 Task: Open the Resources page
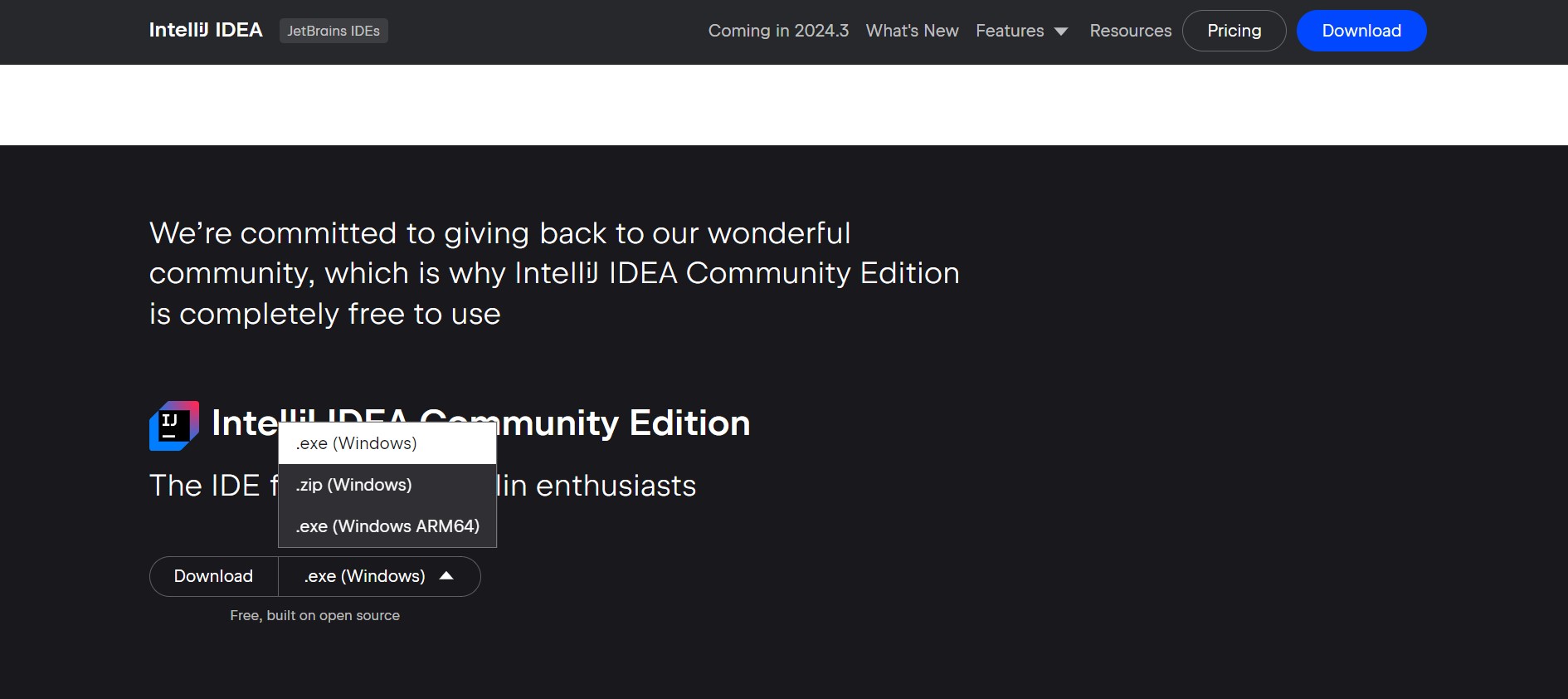click(1131, 31)
